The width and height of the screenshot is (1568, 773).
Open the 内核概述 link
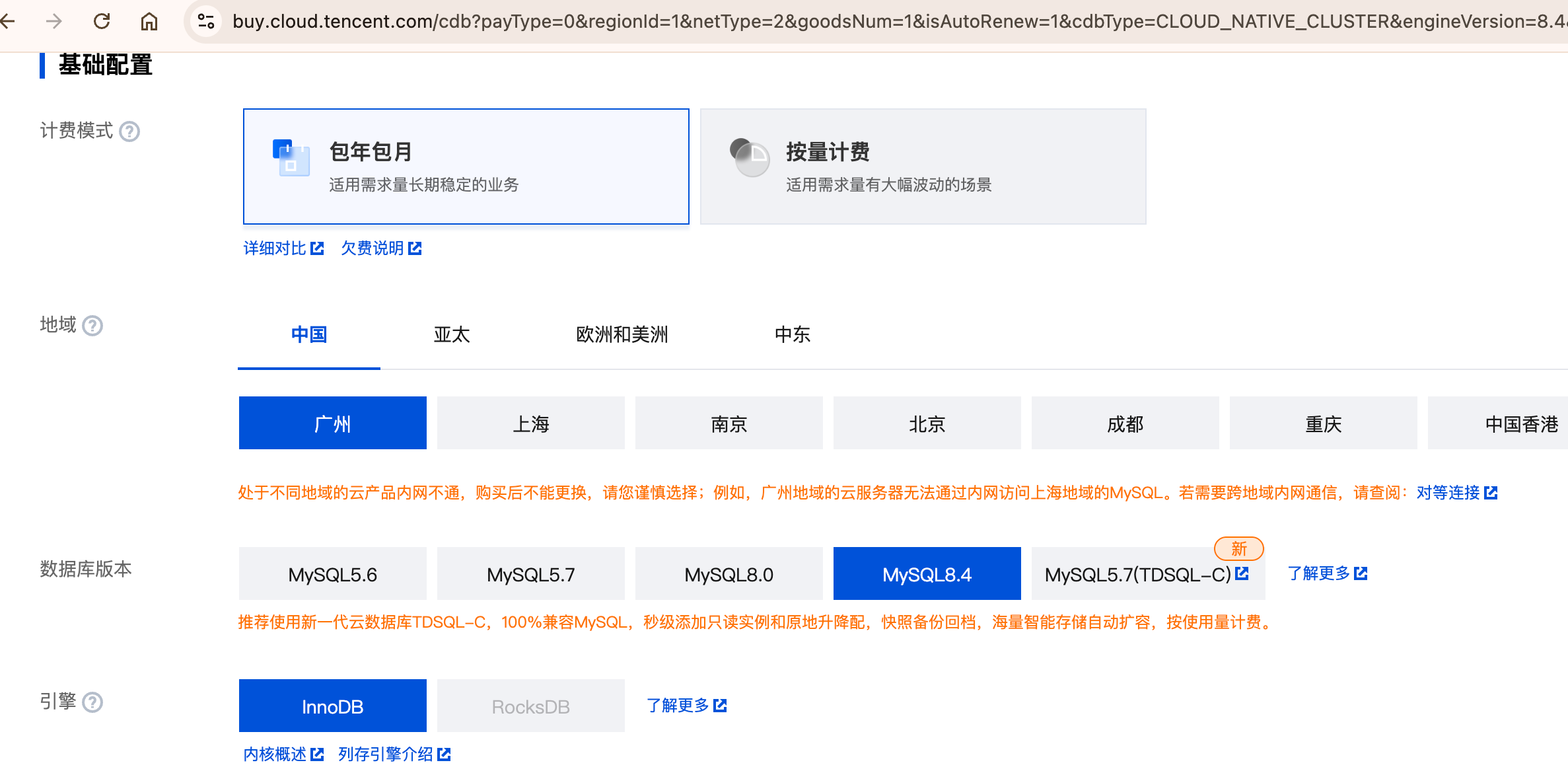click(x=284, y=755)
